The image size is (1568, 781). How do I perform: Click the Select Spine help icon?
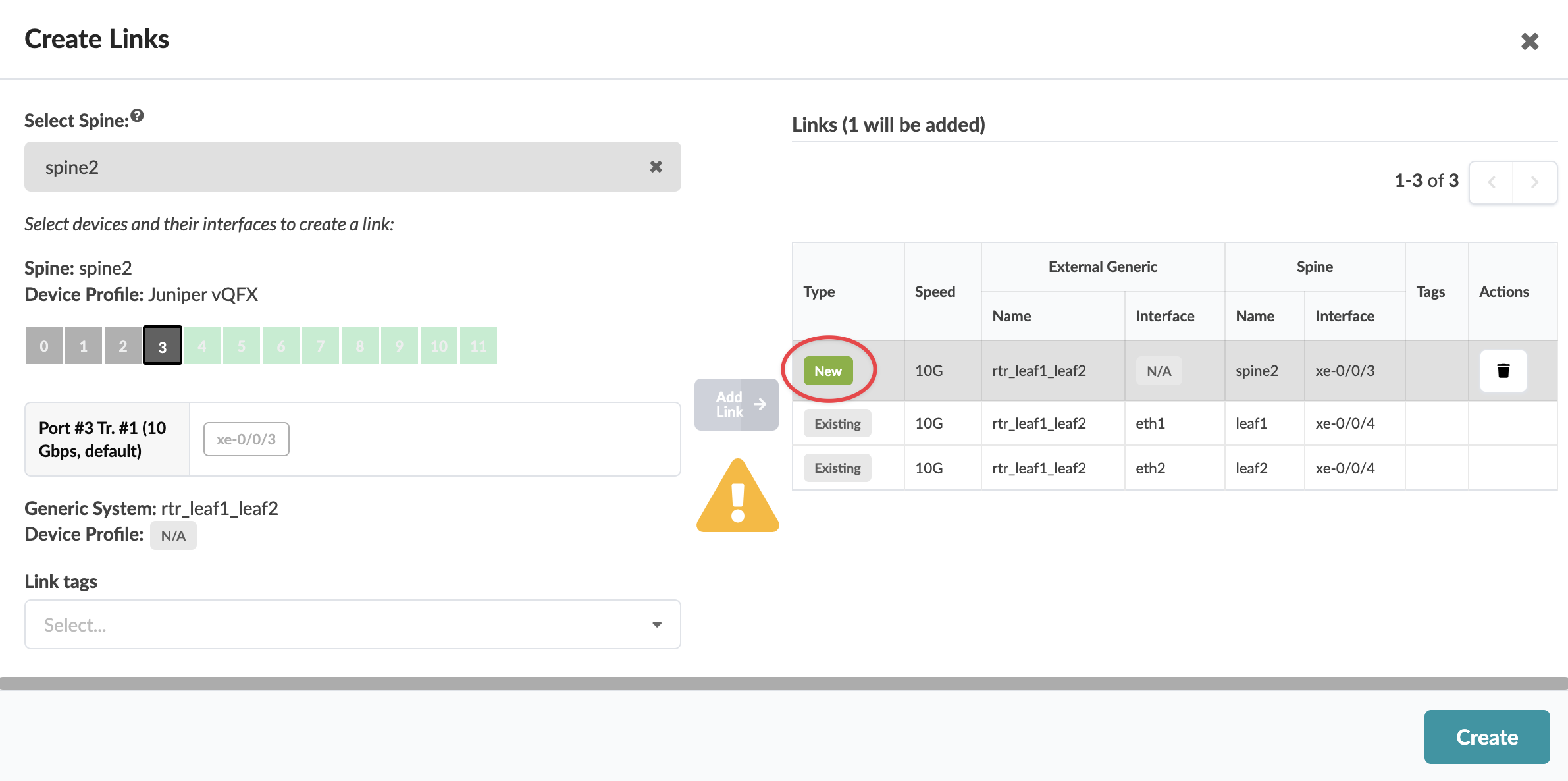point(137,116)
